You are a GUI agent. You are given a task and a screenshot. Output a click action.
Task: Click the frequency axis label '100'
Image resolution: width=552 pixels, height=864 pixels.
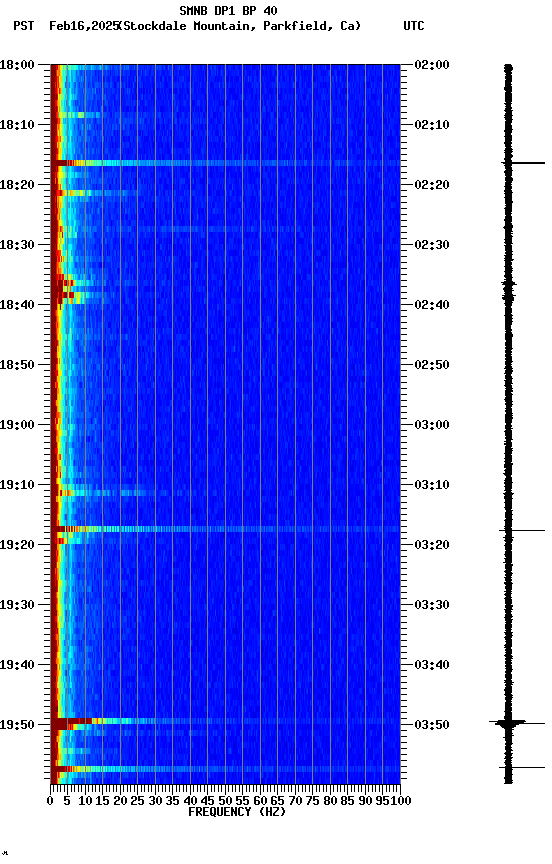pos(401,801)
